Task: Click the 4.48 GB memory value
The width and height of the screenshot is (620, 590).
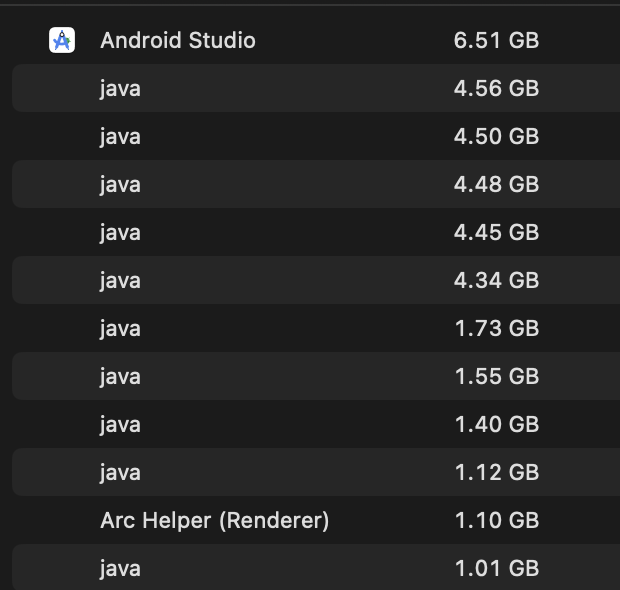Action: tap(496, 184)
